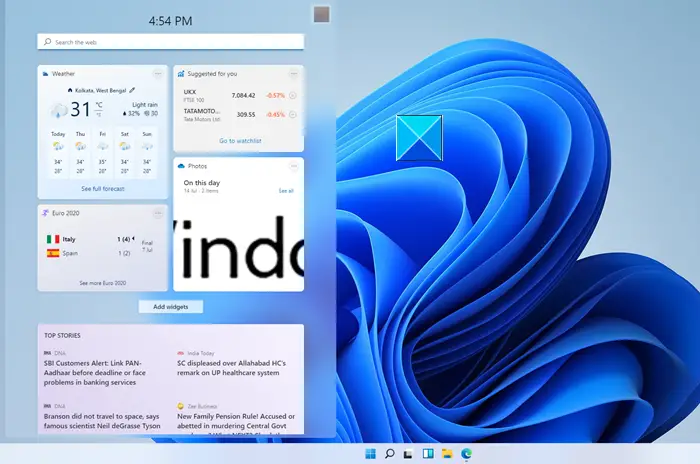Open New Family Pension Rule story

click(x=236, y=423)
